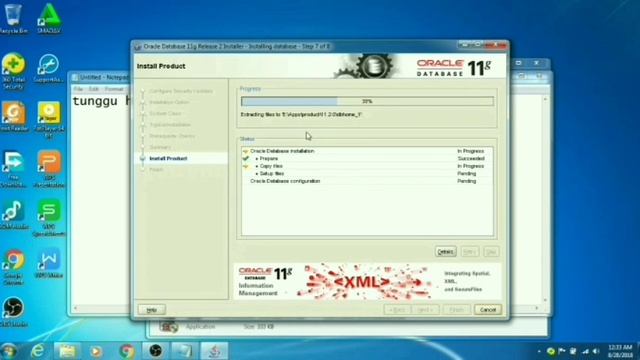The width and height of the screenshot is (640, 360).
Task: Open the volume speaker tray icon
Action: pyautogui.click(x=596, y=351)
